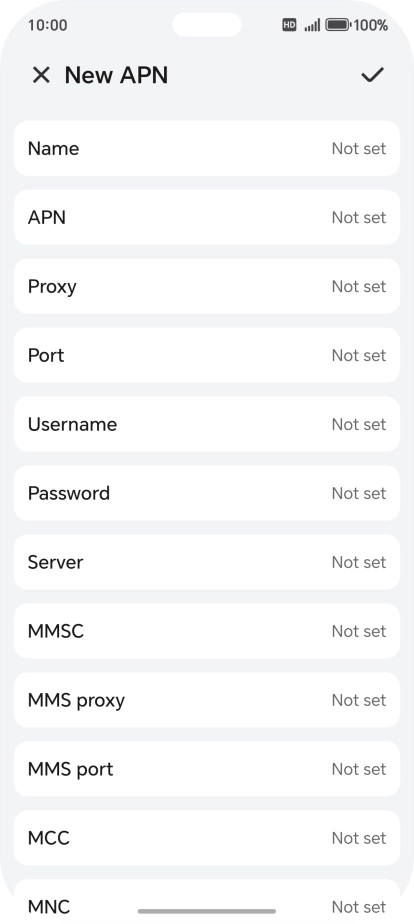Tap the home gesture bar

(x=207, y=911)
